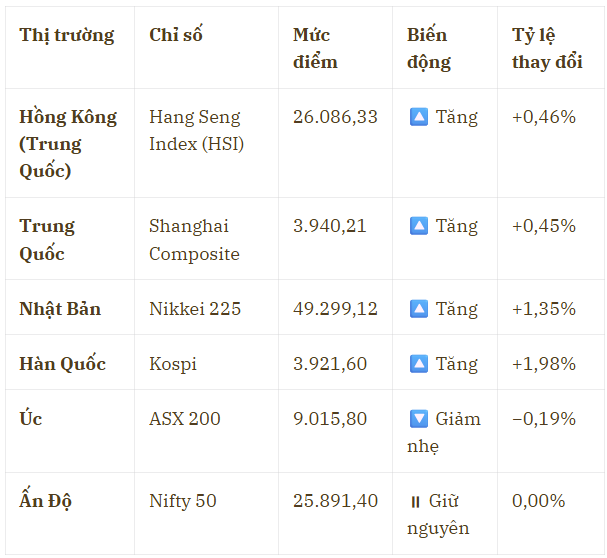Click the Kospi change +1,98%

(543, 364)
